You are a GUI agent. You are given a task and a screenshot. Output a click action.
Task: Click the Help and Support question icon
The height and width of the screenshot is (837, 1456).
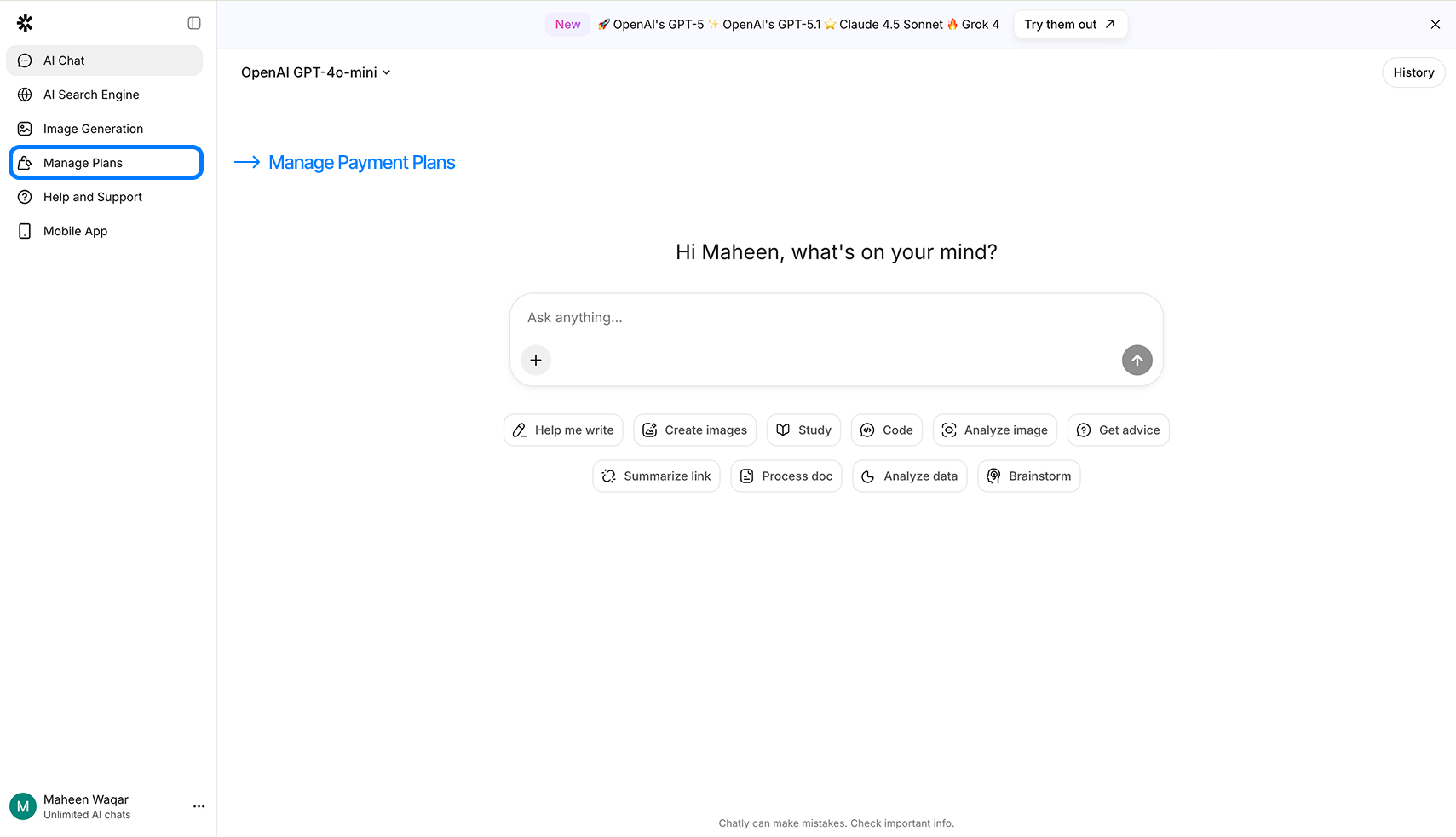pyautogui.click(x=25, y=197)
